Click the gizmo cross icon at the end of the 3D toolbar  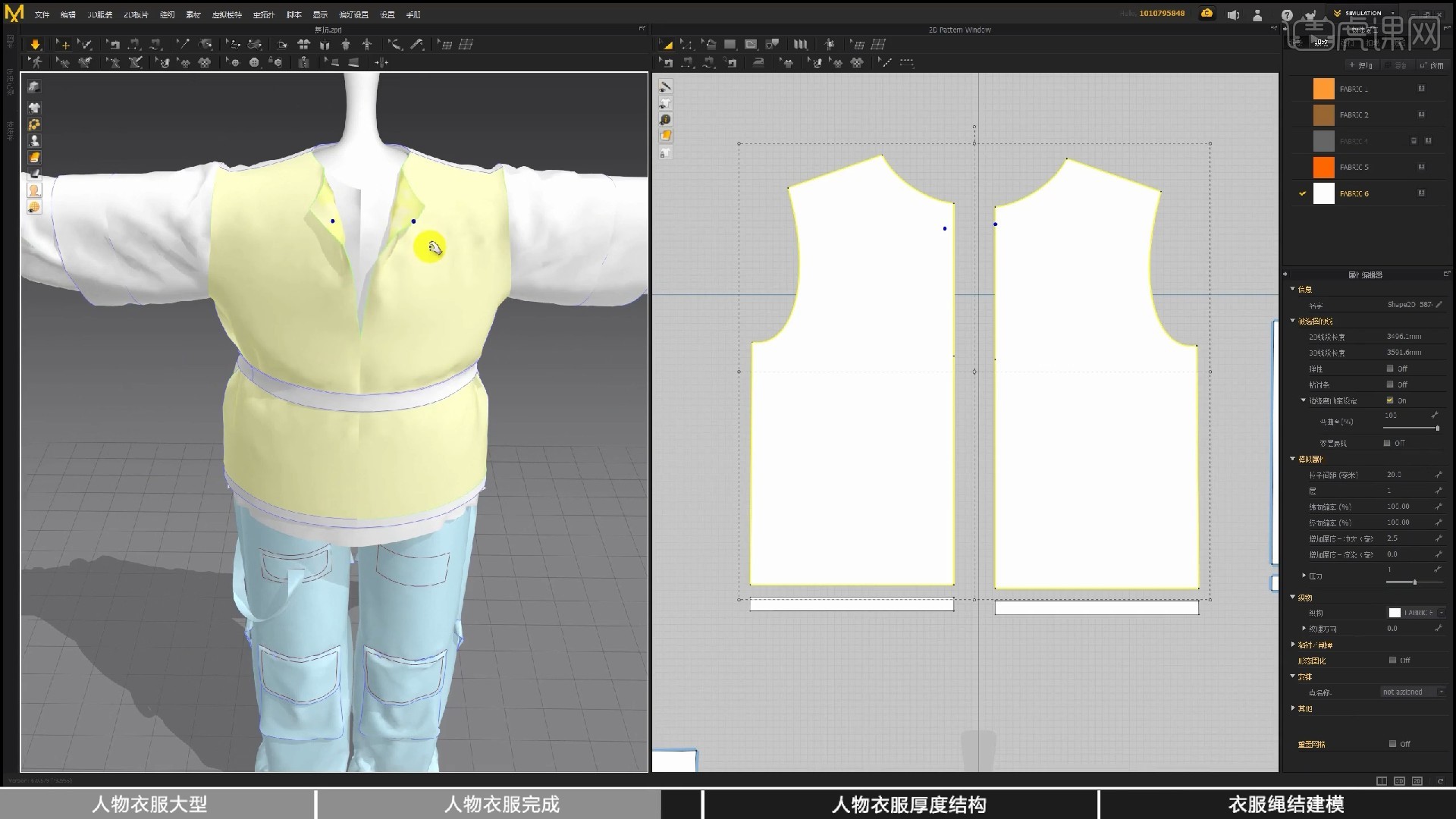coord(381,62)
